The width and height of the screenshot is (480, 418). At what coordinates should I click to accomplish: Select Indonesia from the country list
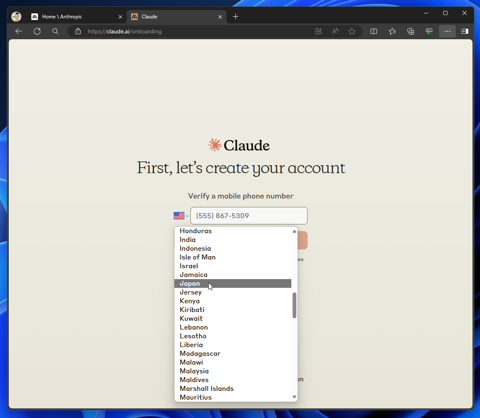(233, 248)
